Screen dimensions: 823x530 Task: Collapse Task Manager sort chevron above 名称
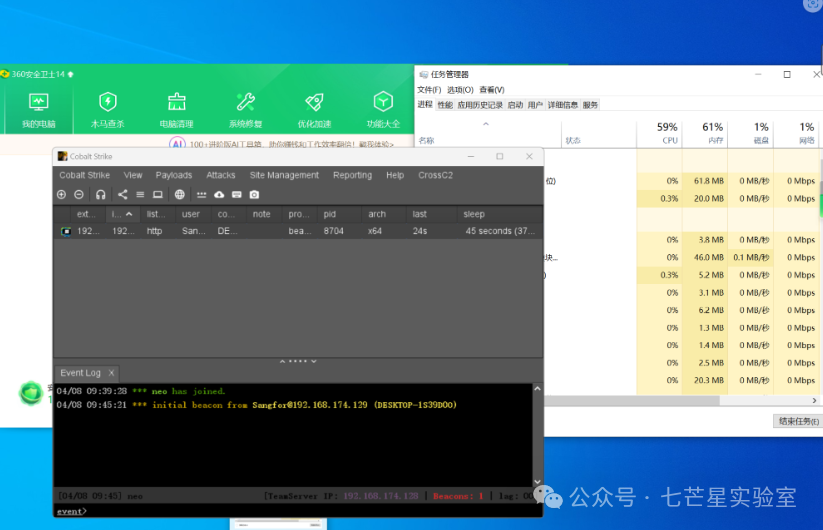(486, 124)
